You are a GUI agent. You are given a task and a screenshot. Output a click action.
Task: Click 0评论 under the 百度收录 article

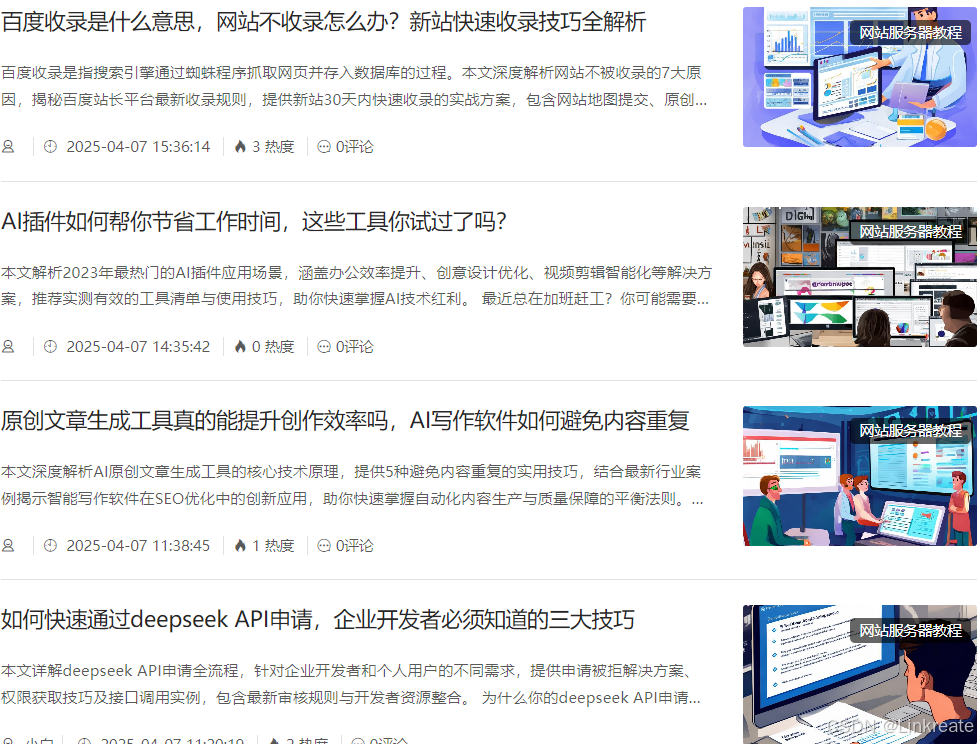point(354,147)
